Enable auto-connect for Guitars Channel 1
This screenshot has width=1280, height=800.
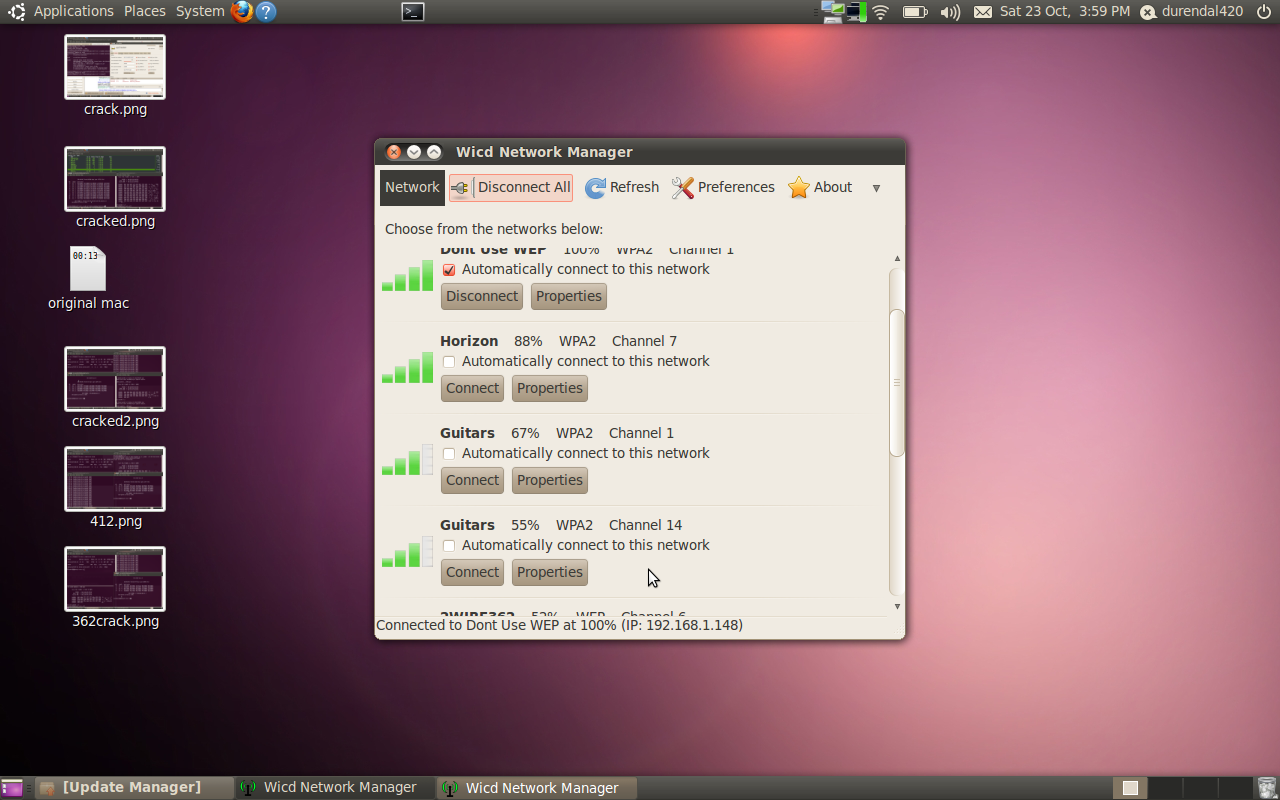point(449,454)
